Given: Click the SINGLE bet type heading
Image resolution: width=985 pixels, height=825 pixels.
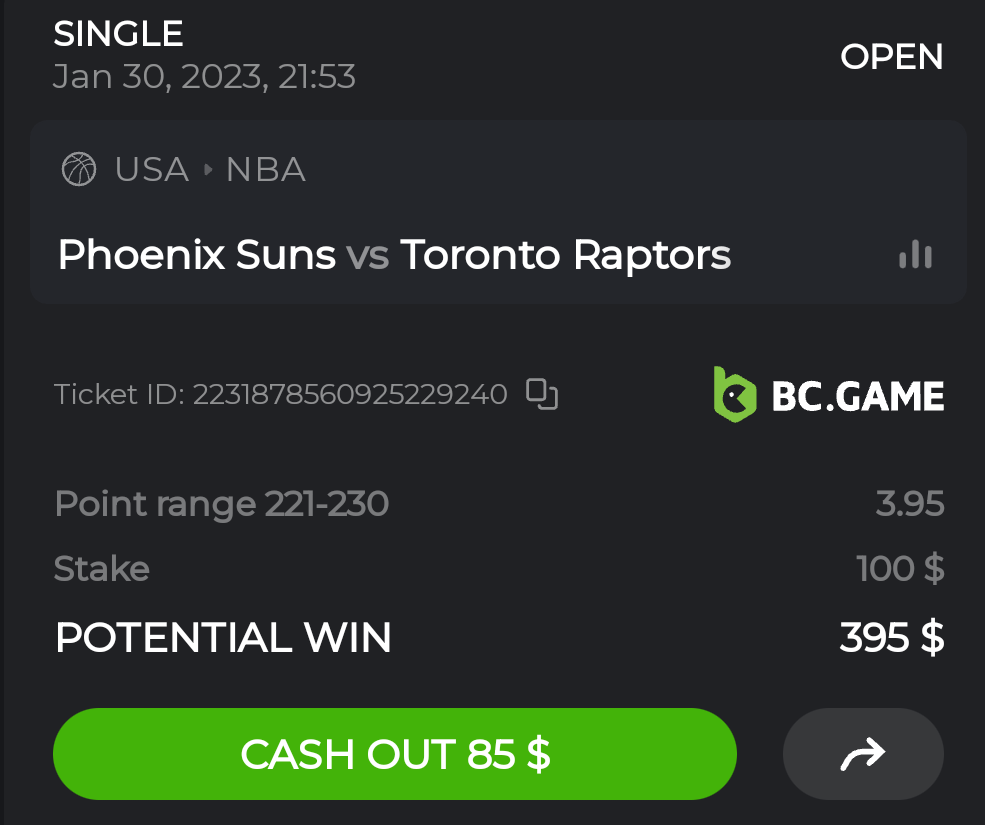Looking at the screenshot, I should click(118, 34).
